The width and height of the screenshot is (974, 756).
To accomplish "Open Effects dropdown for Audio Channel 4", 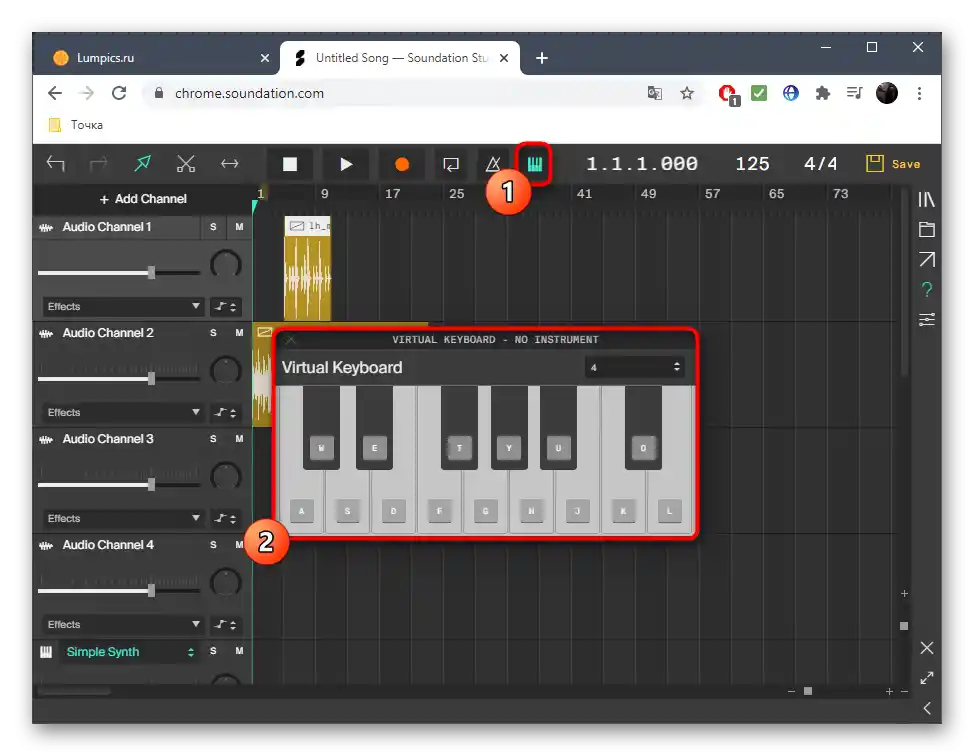I will pos(123,624).
